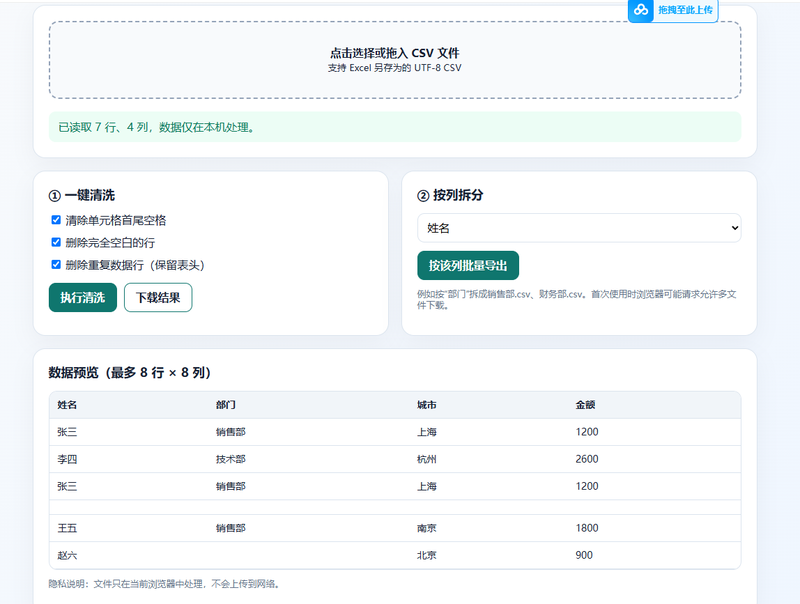Toggle 删除完全空白的行 checkbox
This screenshot has width=800, height=604.
pos(56,242)
